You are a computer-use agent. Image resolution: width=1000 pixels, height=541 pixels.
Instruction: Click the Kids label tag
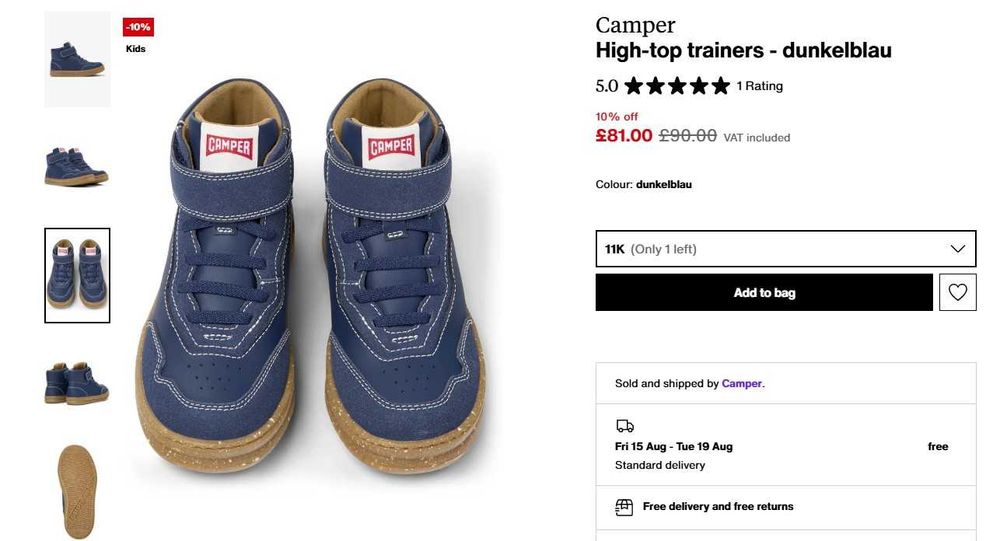coord(136,49)
